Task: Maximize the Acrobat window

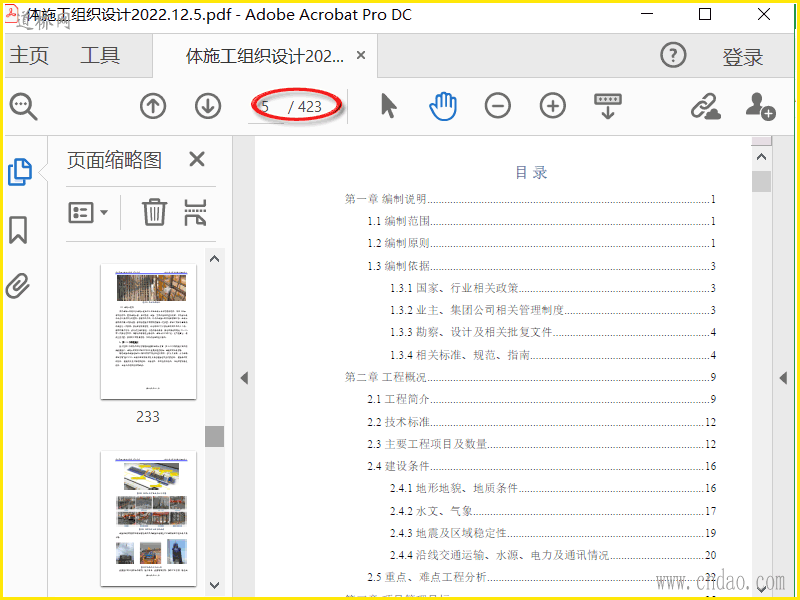Action: click(705, 14)
